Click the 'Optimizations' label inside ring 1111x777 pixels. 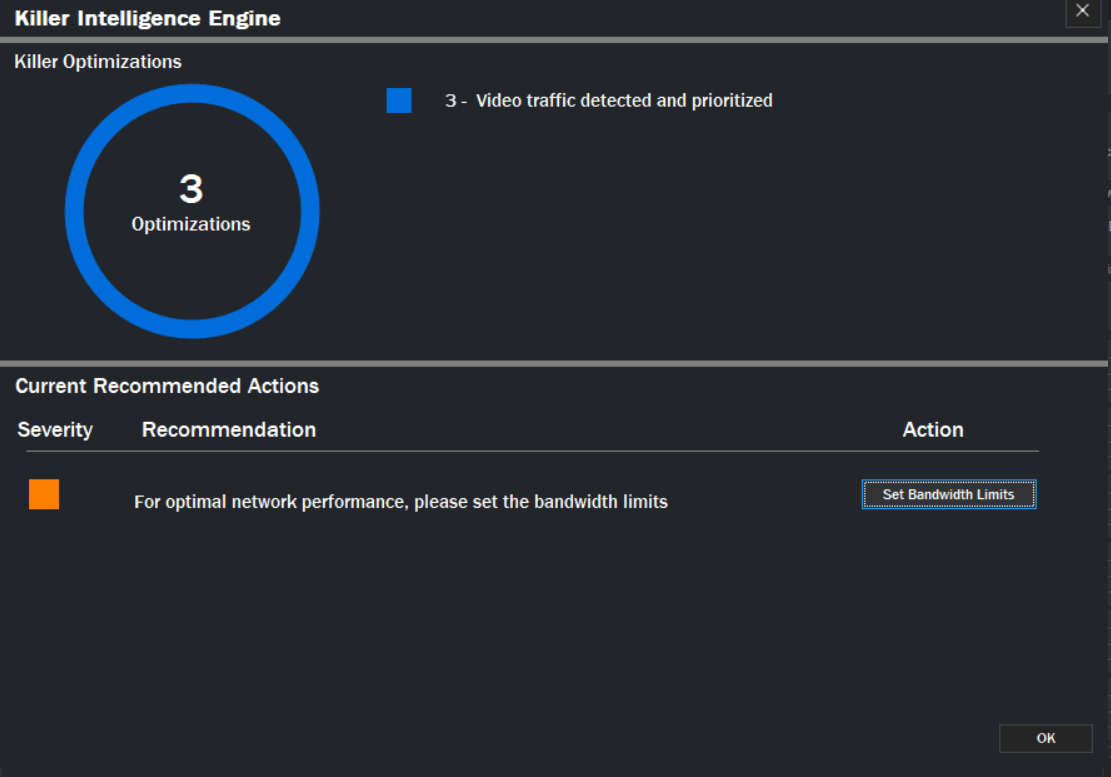coord(191,225)
